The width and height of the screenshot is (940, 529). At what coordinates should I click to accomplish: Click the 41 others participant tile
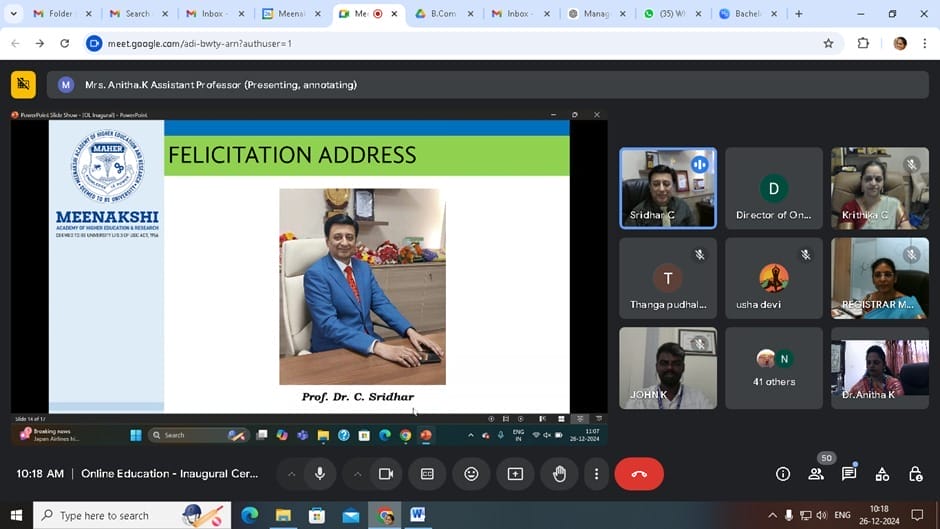[x=773, y=368]
